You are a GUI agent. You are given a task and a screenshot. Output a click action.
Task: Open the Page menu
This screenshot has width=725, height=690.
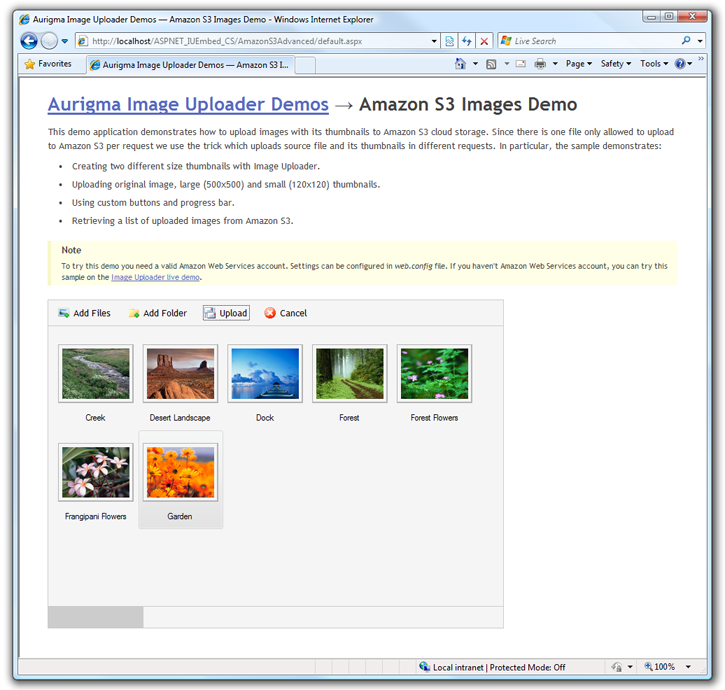pos(579,64)
